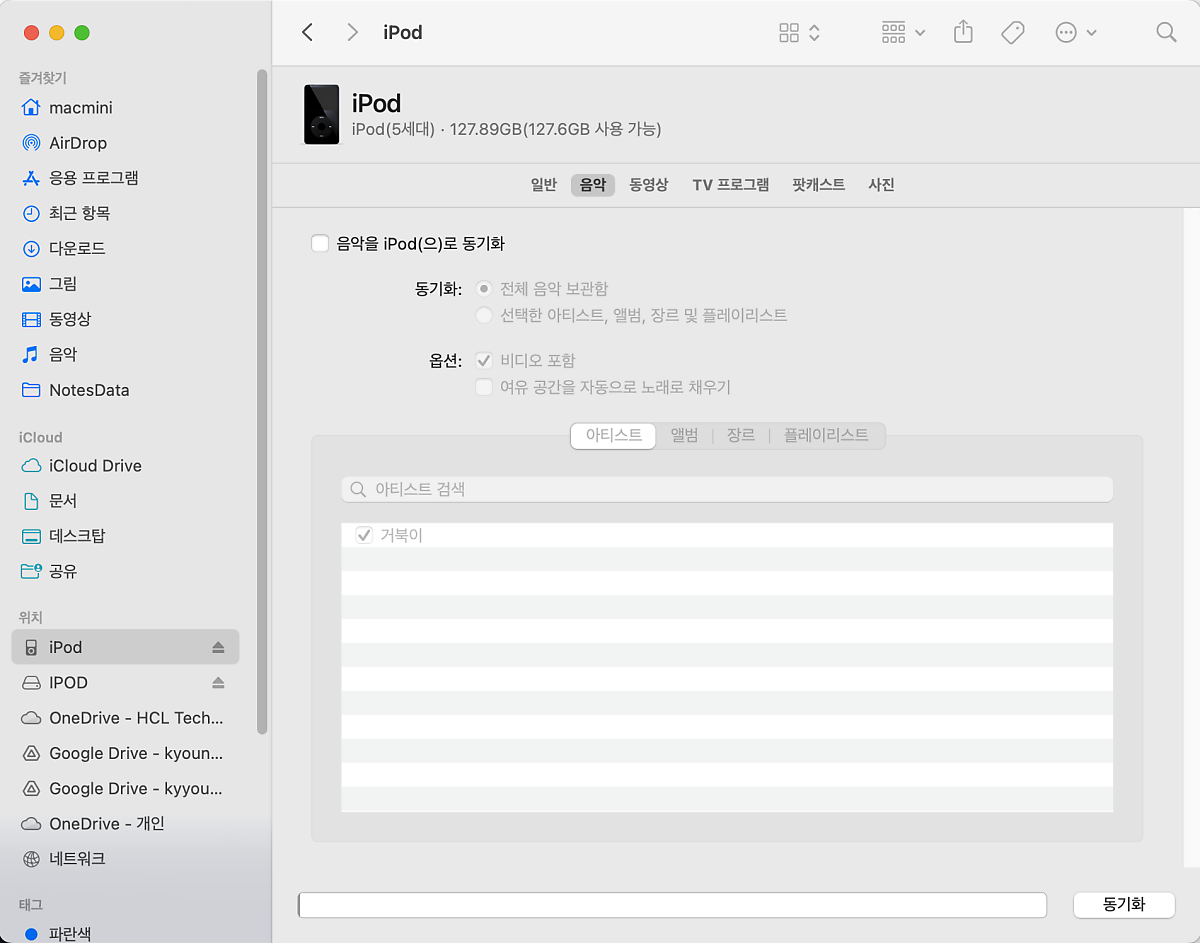Select 전체 음악 보관함 radio button
This screenshot has width=1200, height=943.
coord(484,289)
